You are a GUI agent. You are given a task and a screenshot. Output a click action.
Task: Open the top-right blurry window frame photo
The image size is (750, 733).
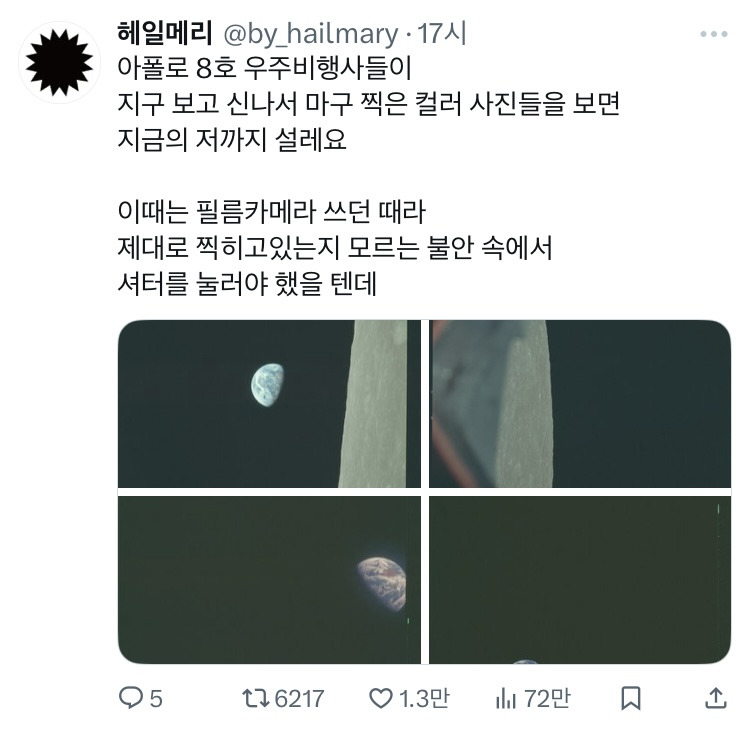pos(580,404)
